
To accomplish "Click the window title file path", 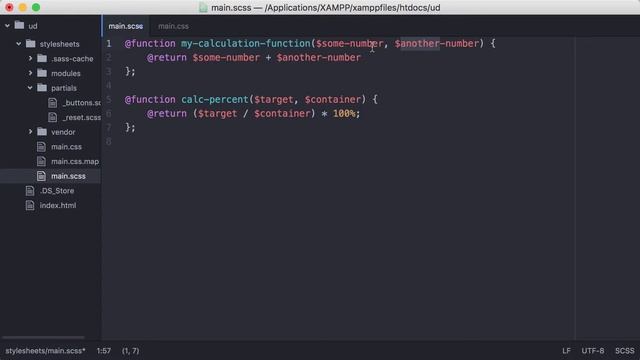I will coord(326,8).
